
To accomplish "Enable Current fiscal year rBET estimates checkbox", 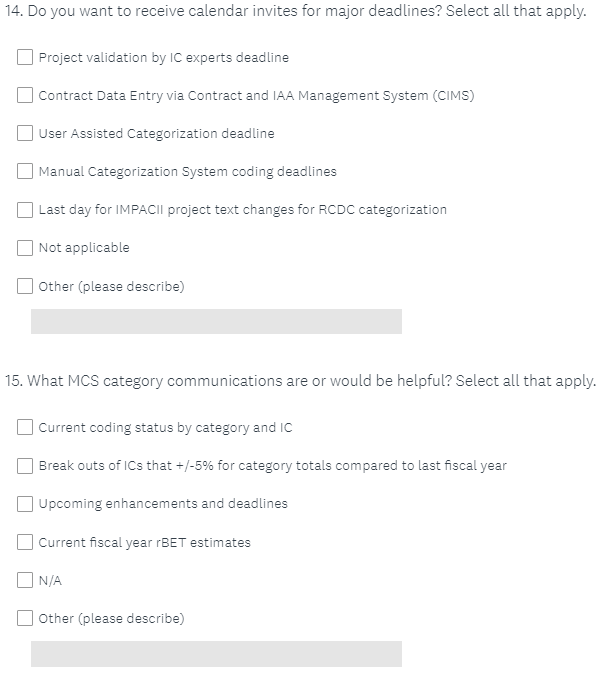I will tap(25, 542).
